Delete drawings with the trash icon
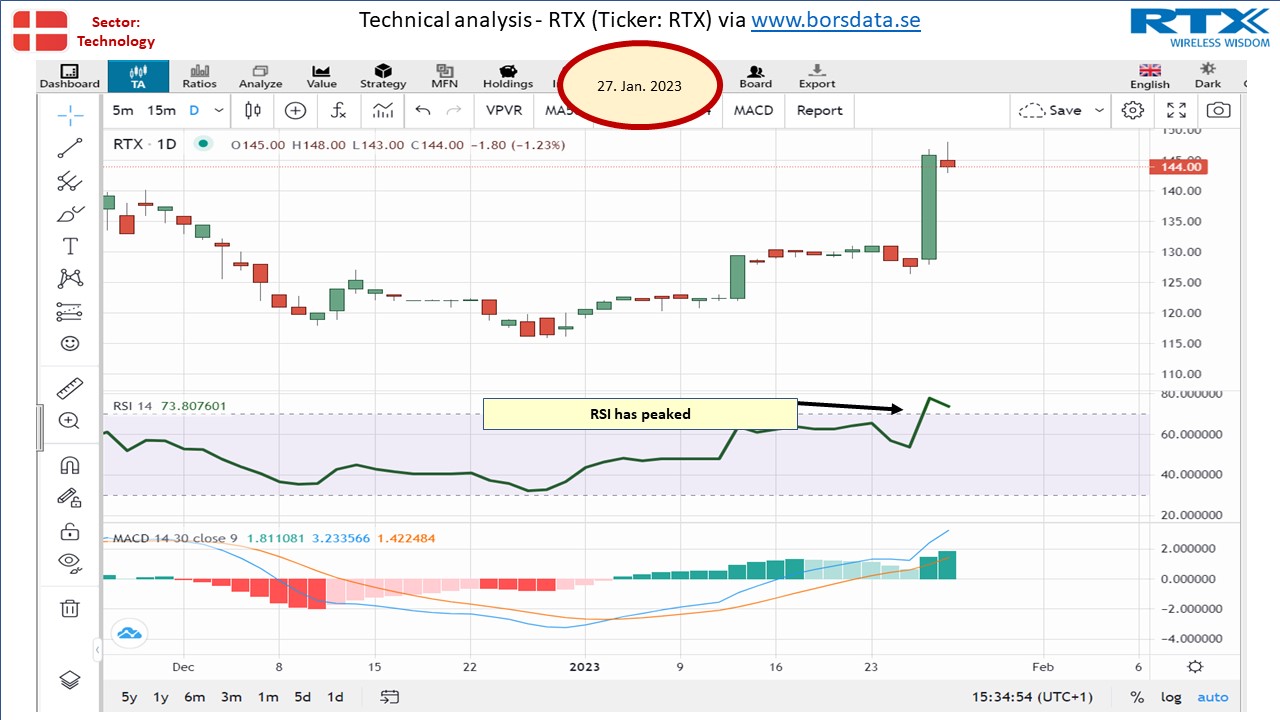The width and height of the screenshot is (1280, 720). click(x=70, y=607)
